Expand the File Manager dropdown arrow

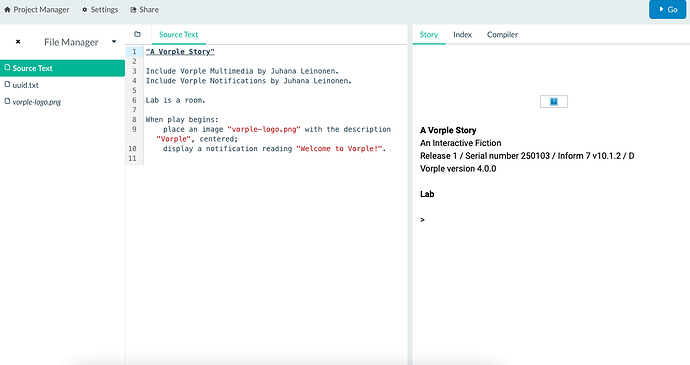[114, 42]
